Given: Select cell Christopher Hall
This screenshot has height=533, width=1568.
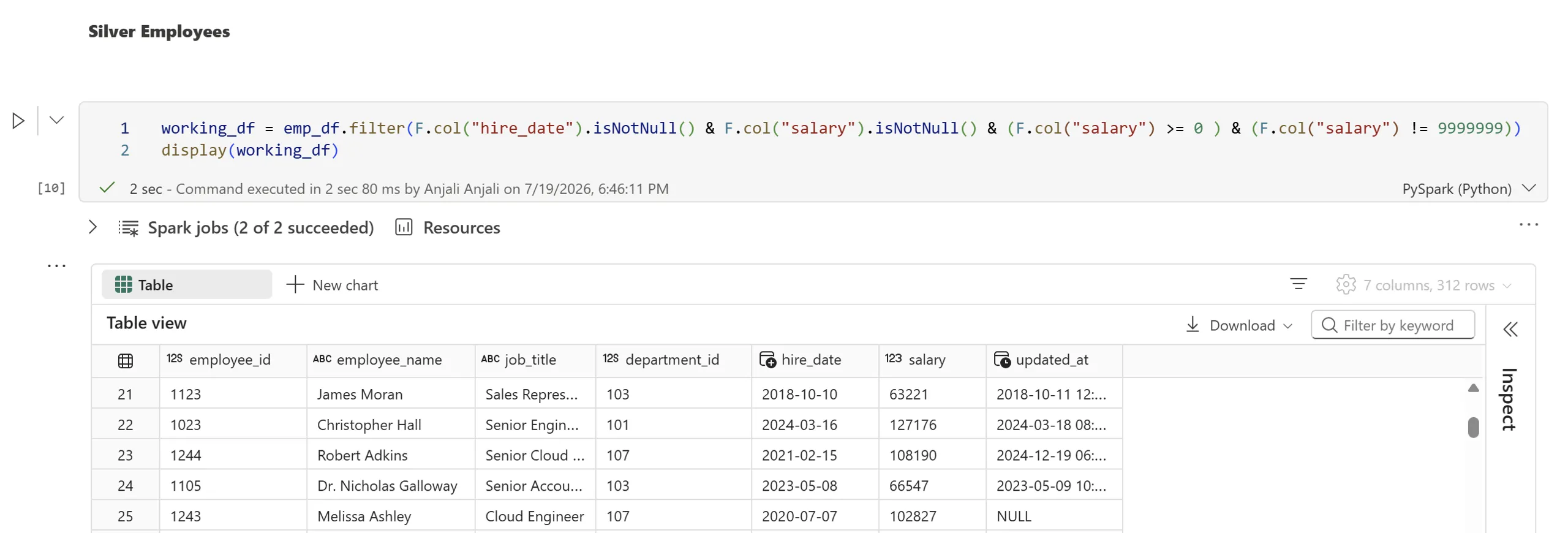Looking at the screenshot, I should [391, 425].
